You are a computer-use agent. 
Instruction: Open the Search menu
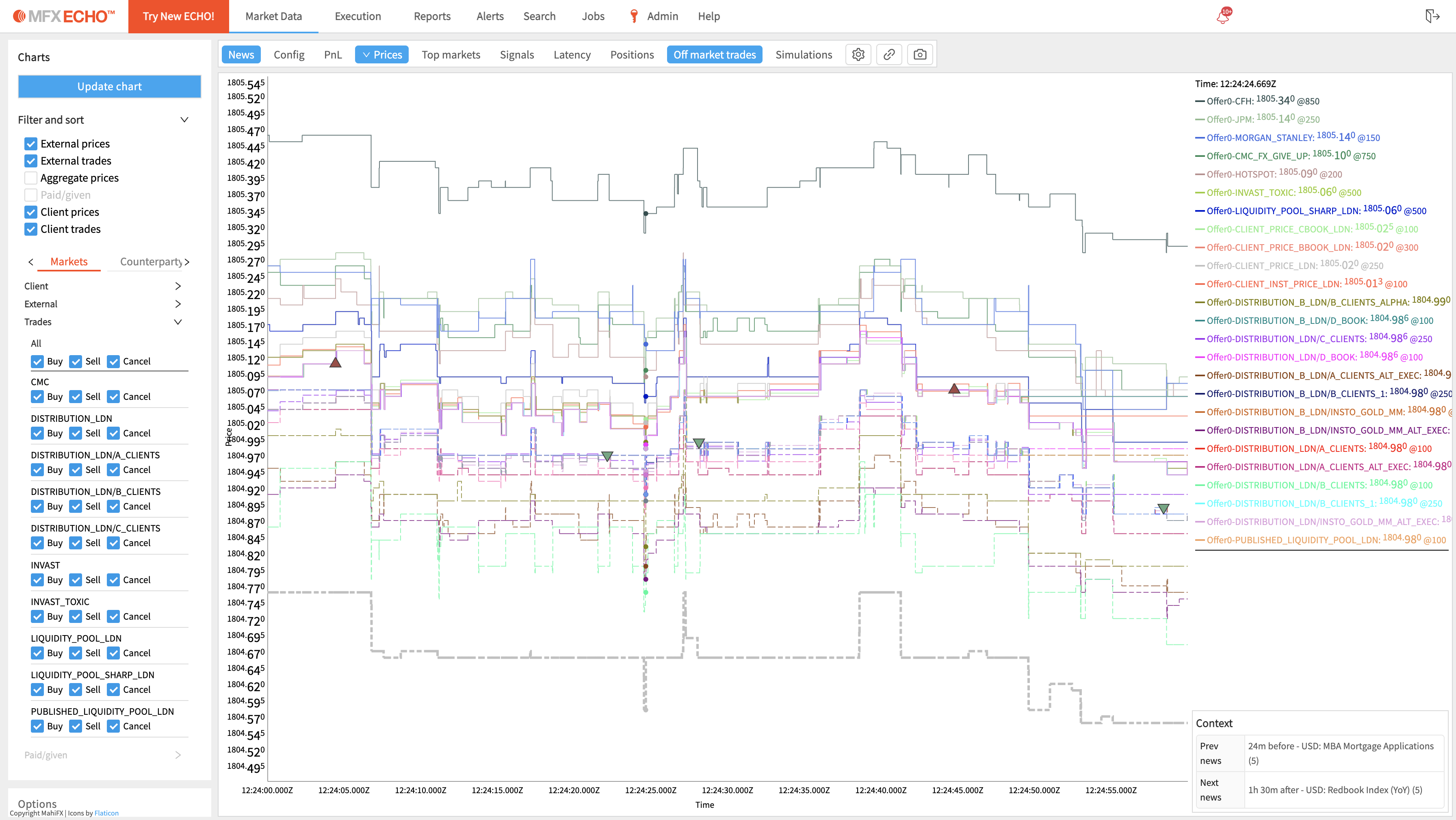[x=539, y=16]
